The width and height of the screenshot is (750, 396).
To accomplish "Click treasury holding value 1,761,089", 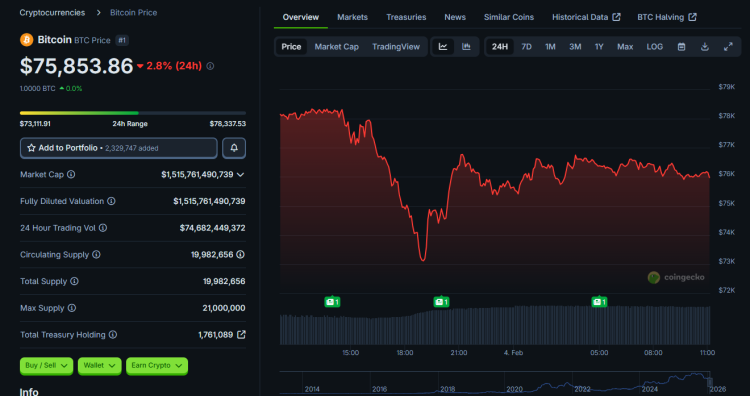I will pos(216,335).
